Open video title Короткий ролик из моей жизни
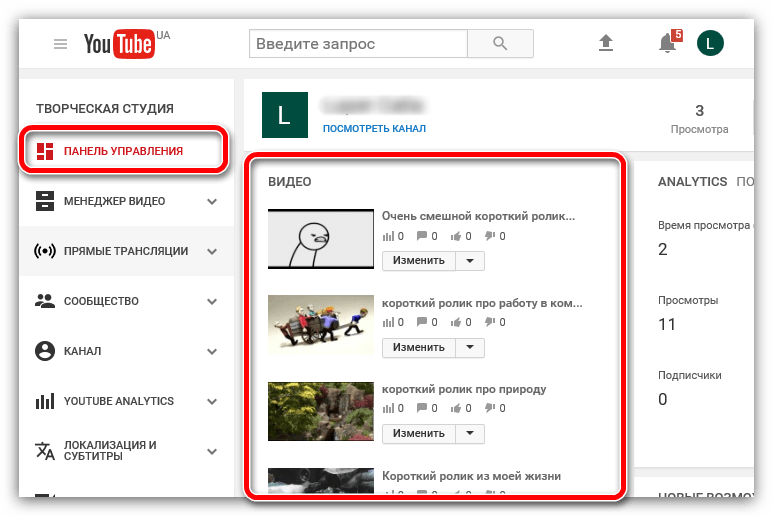This screenshot has height=516, width=773. coord(471,476)
